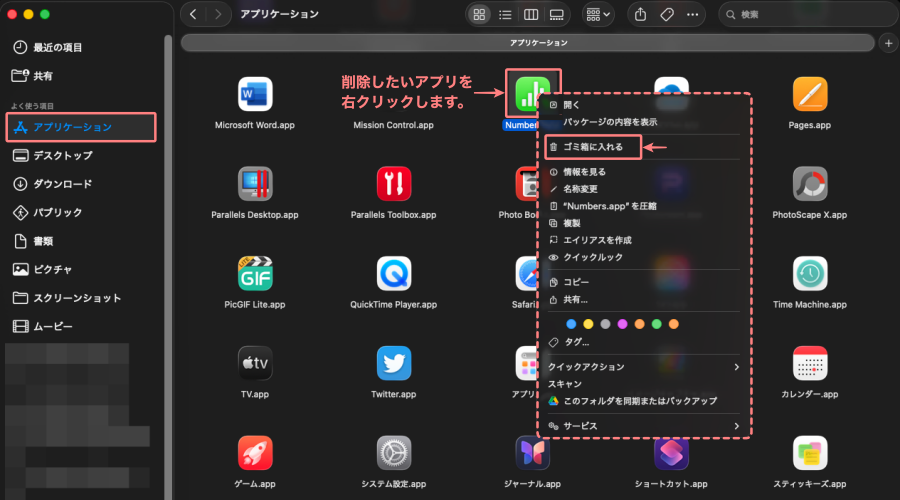900x500 pixels.
Task: Choose パッケージの内容を表示 in context menu
Action: pos(643,122)
